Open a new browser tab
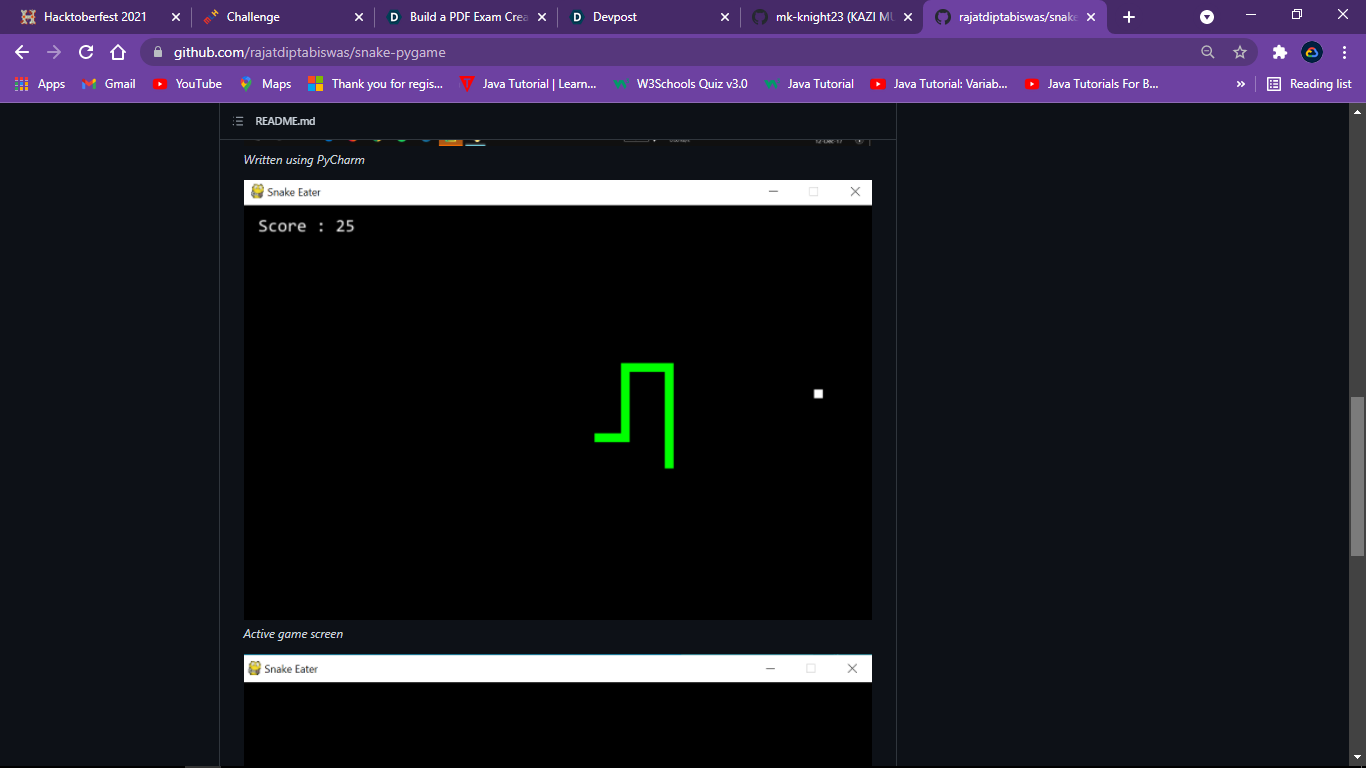 (1129, 17)
